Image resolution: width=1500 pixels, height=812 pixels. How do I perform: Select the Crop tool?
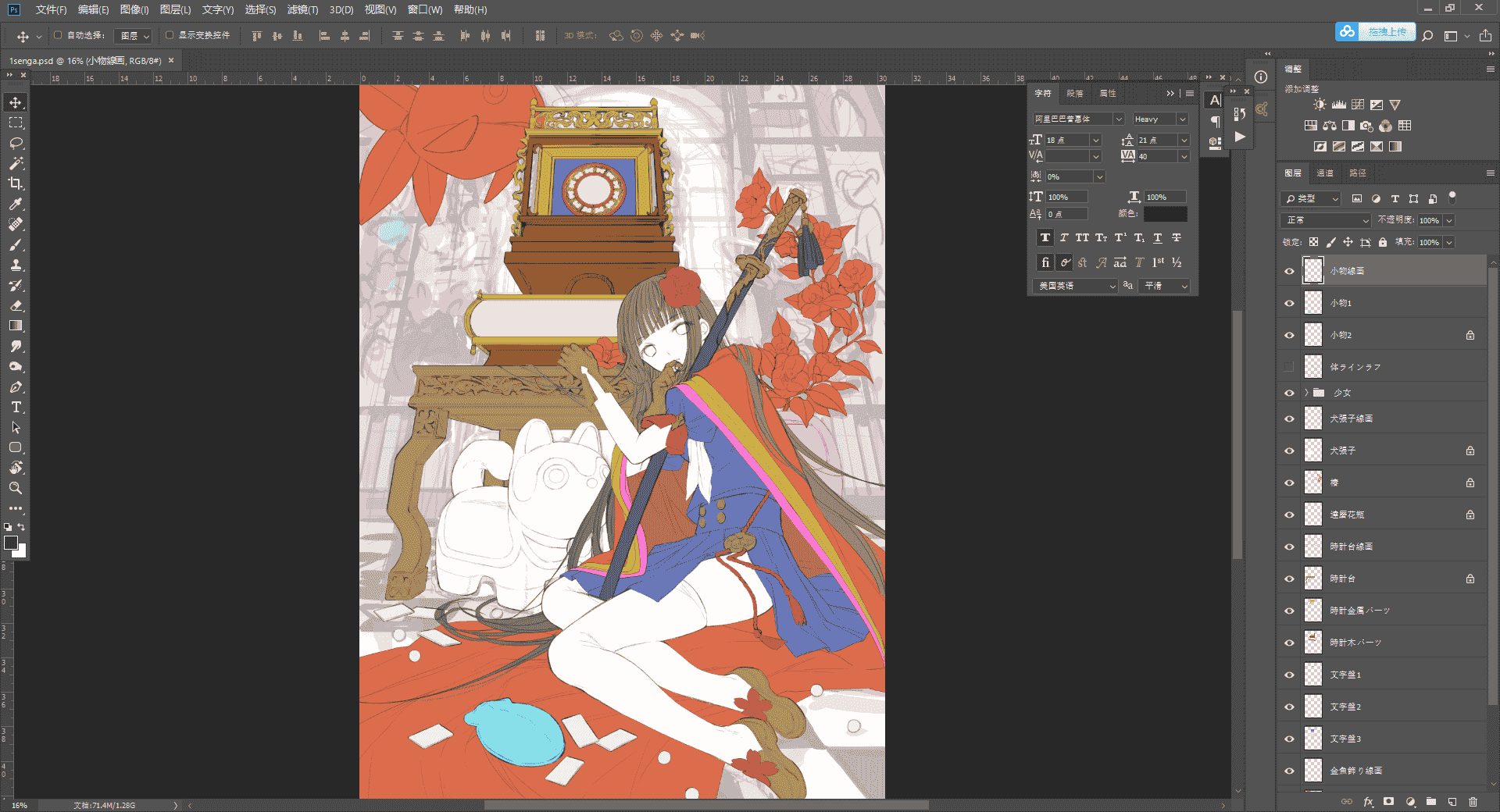[x=16, y=184]
